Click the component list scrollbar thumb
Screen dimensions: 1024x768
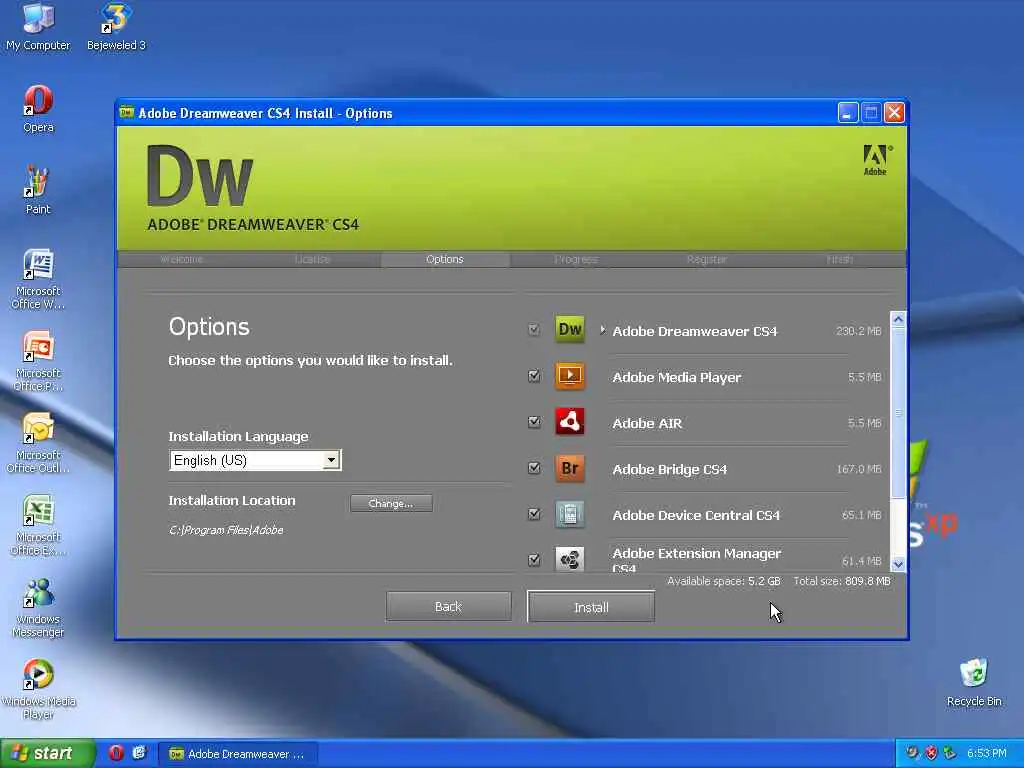(x=898, y=413)
